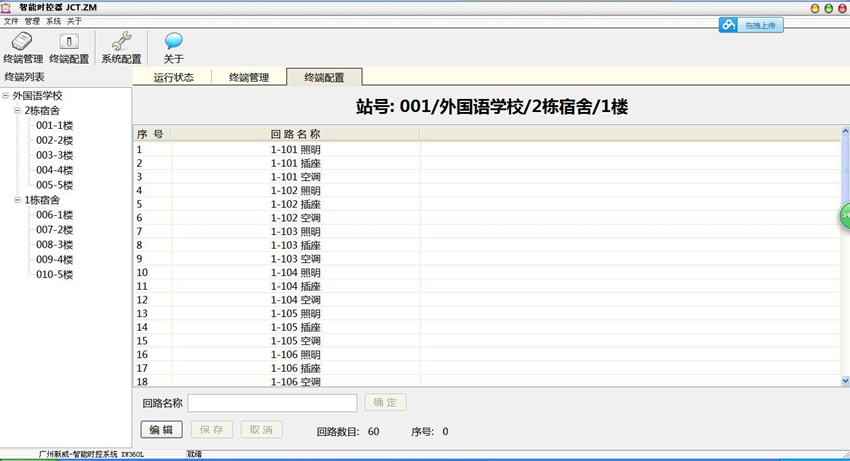Image resolution: width=850 pixels, height=461 pixels.
Task: Collapse the 2栋宿舍 tree branch
Action: [x=17, y=111]
